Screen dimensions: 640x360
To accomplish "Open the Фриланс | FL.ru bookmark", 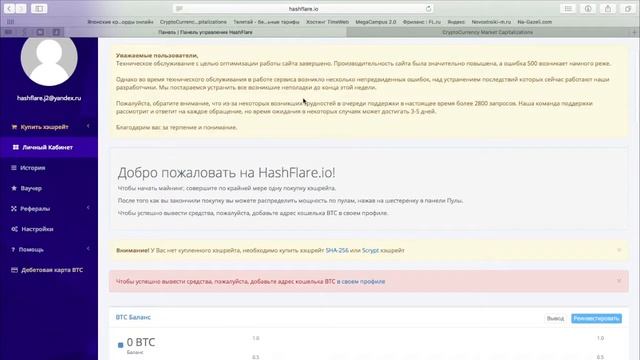I will [422, 22].
